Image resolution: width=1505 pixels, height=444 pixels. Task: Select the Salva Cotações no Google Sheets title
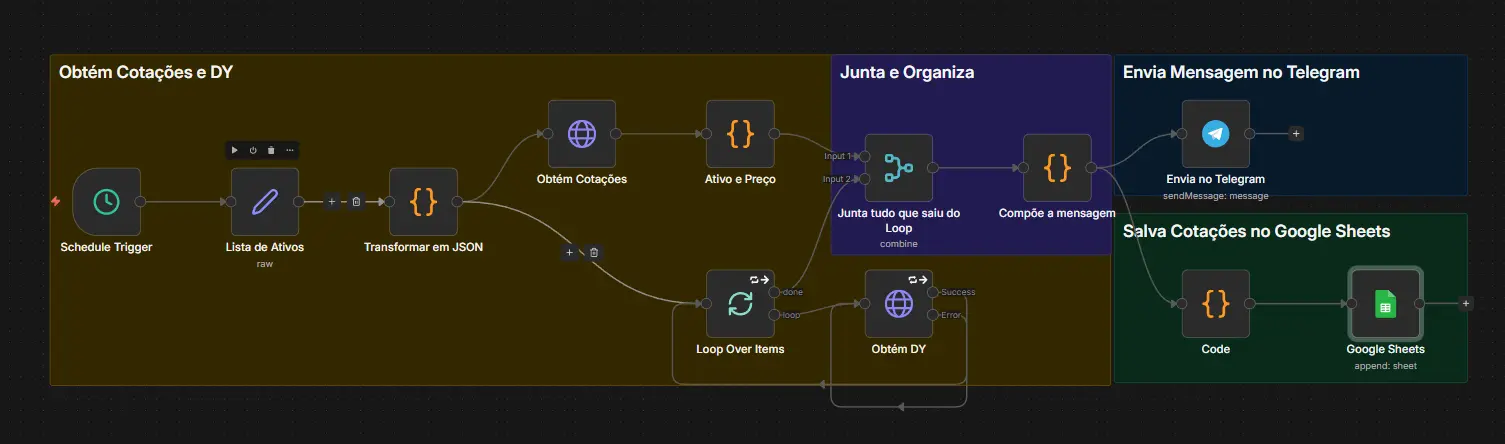pyautogui.click(x=1256, y=231)
